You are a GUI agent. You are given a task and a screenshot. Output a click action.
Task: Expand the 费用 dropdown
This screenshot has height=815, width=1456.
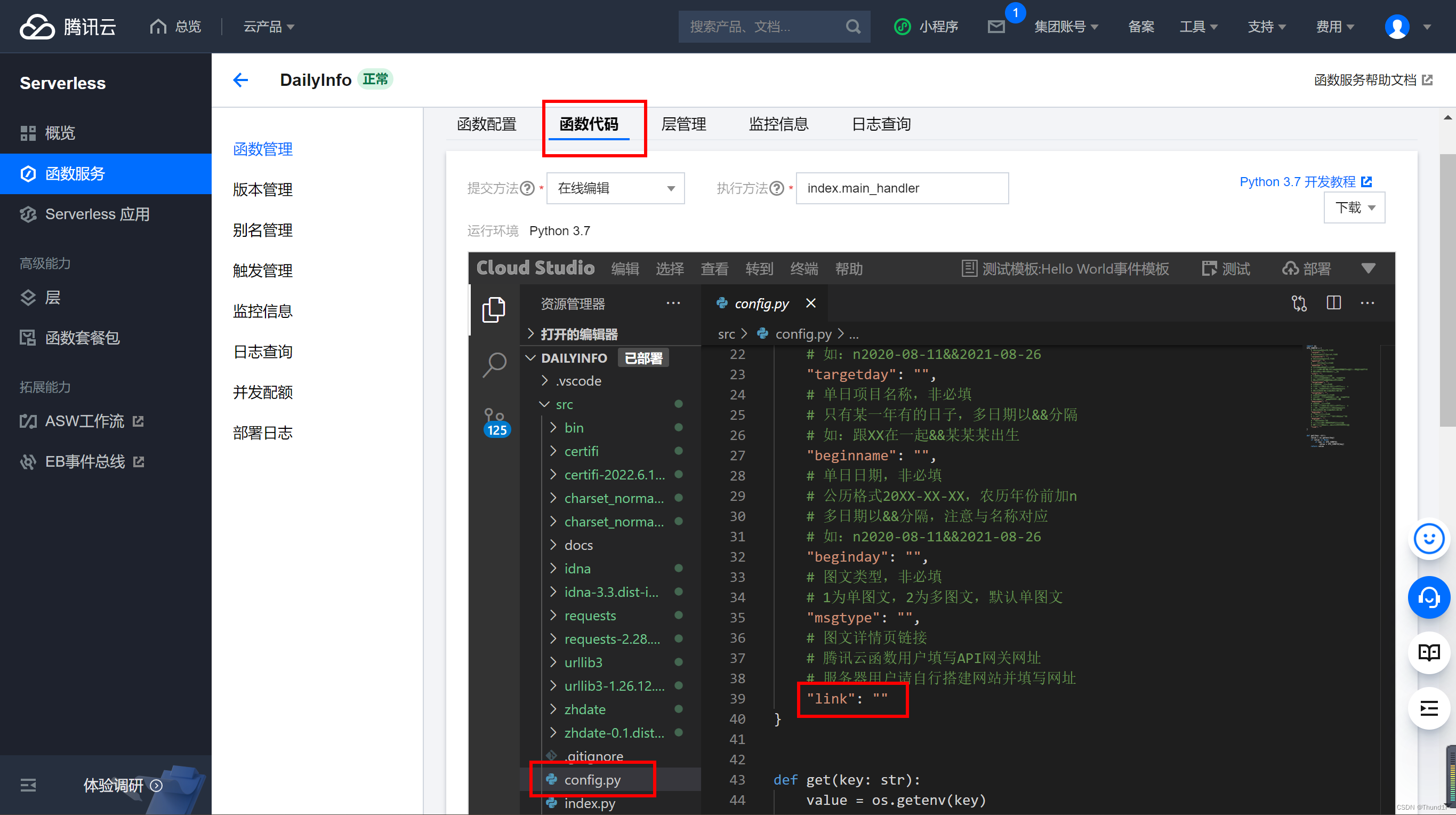tap(1335, 27)
